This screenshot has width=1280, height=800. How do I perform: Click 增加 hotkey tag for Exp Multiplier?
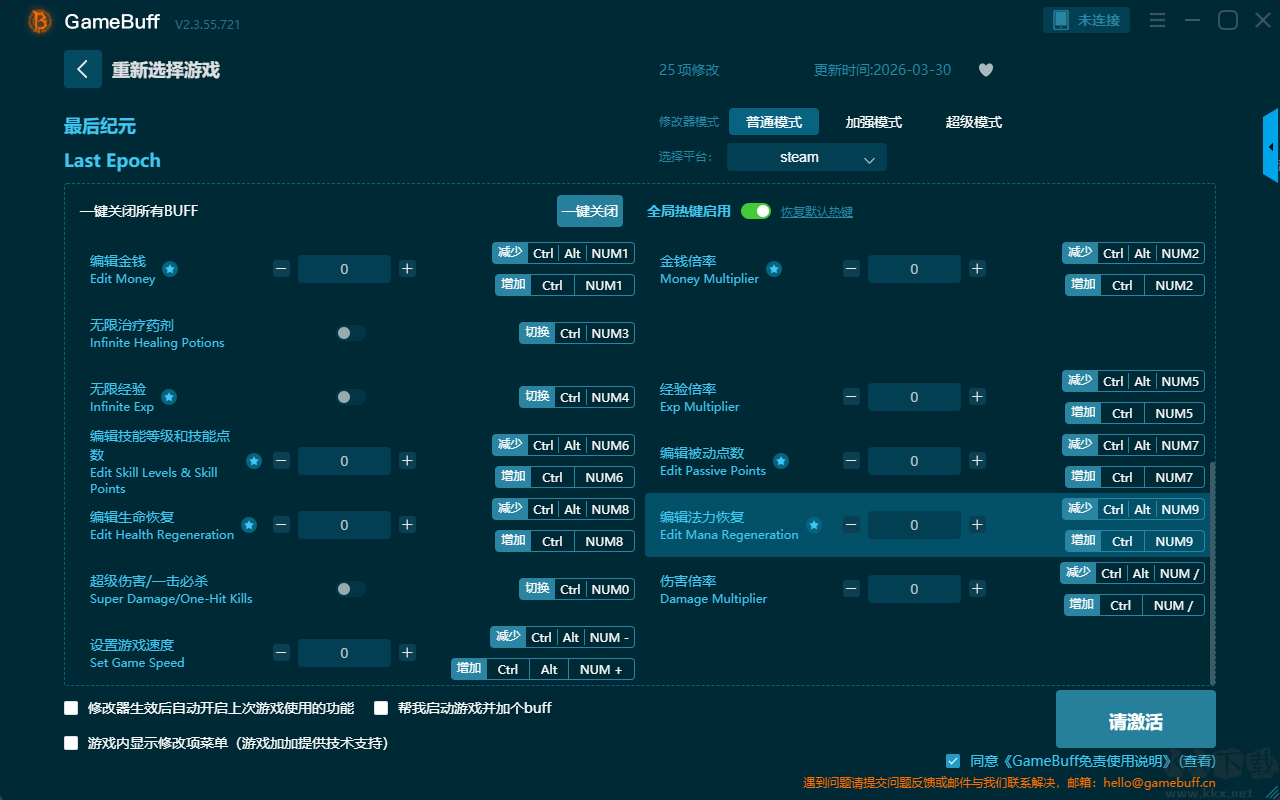1083,413
